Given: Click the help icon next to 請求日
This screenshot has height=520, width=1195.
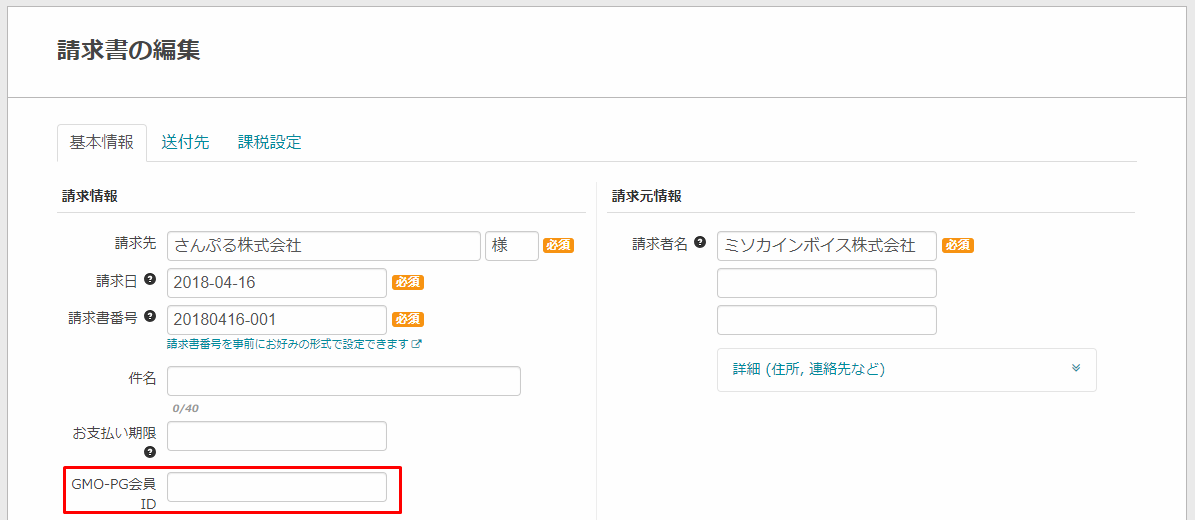Looking at the screenshot, I should [x=150, y=279].
